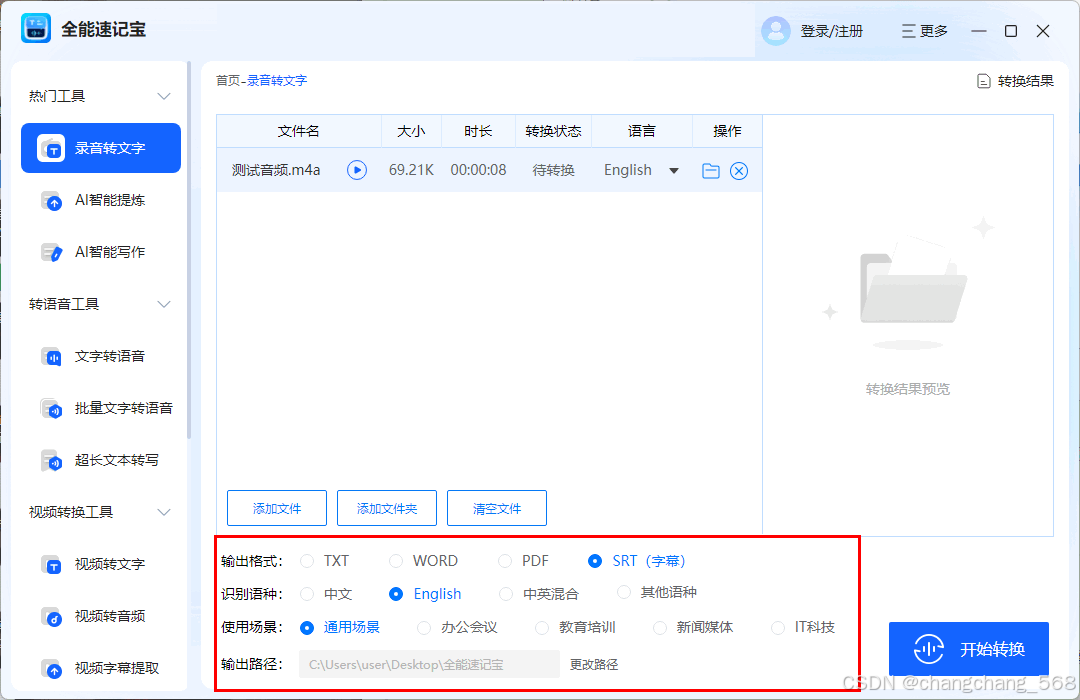
Task: Maximize the application window
Action: click(1010, 31)
